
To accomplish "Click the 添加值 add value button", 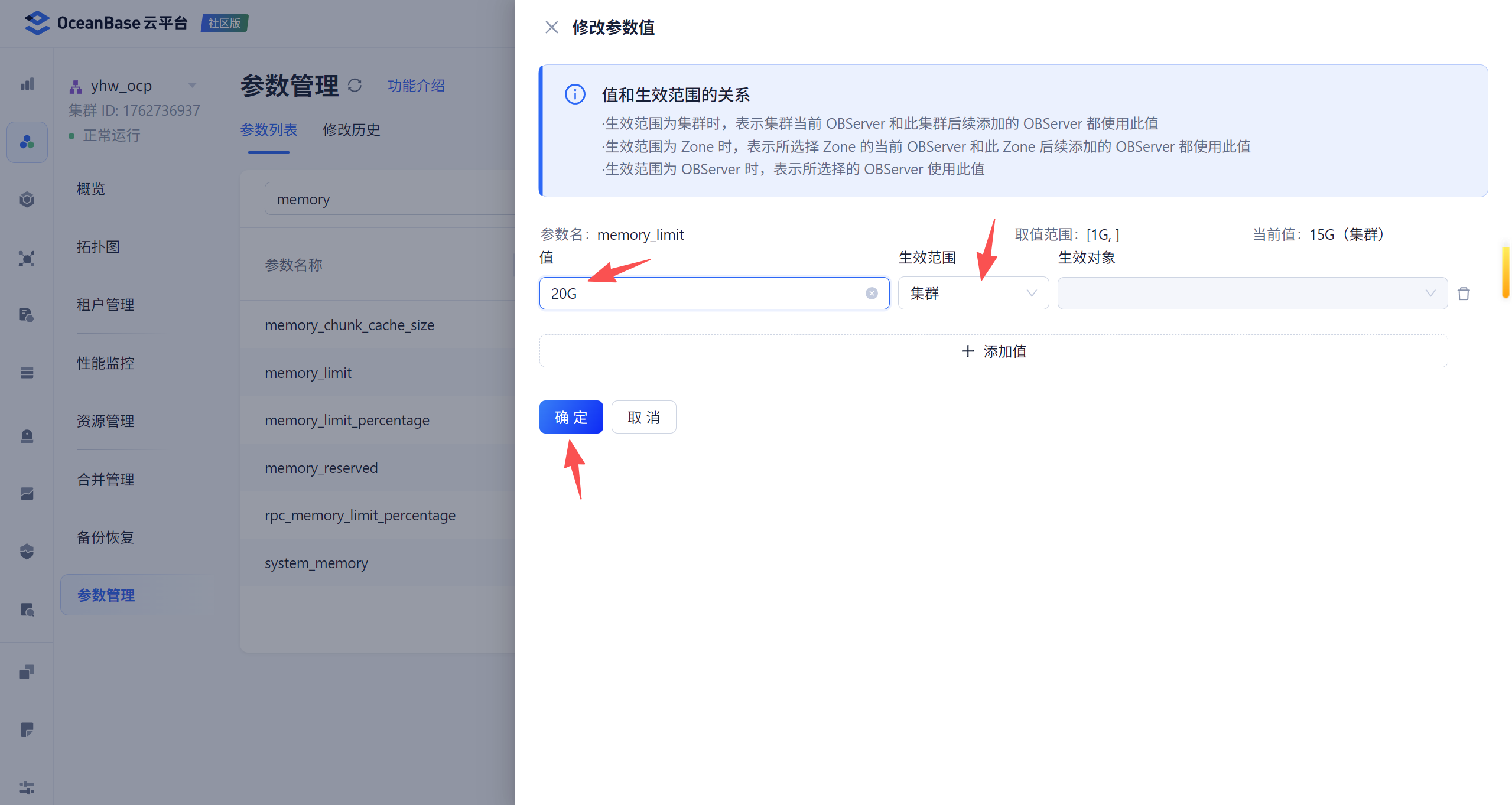I will coord(993,351).
